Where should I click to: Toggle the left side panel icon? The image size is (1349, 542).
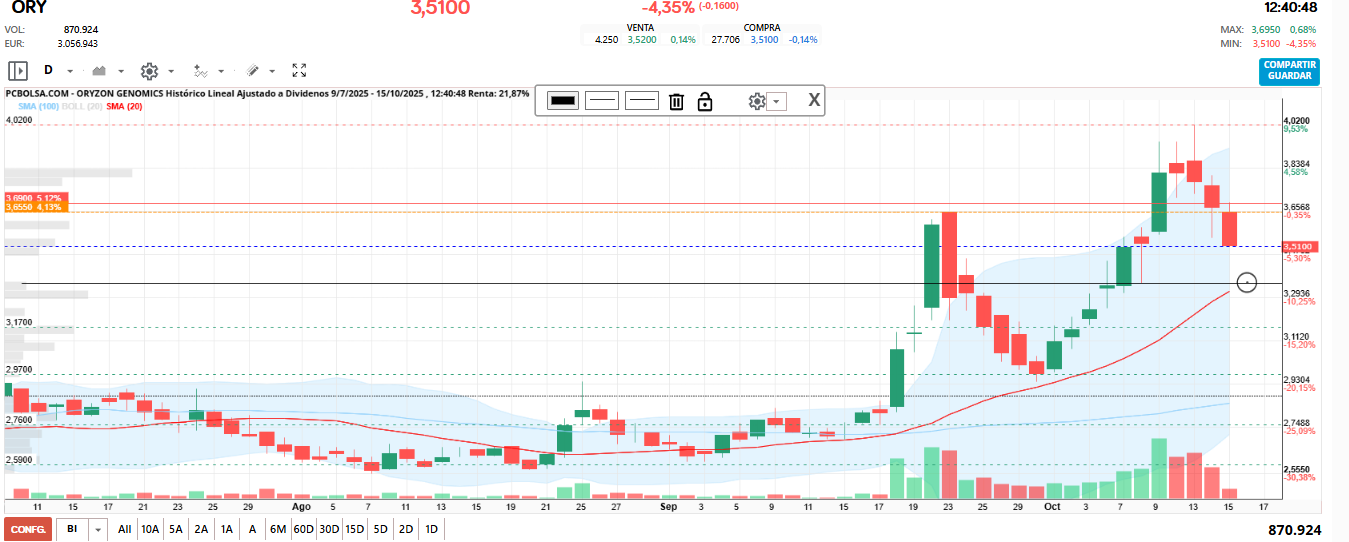point(17,71)
